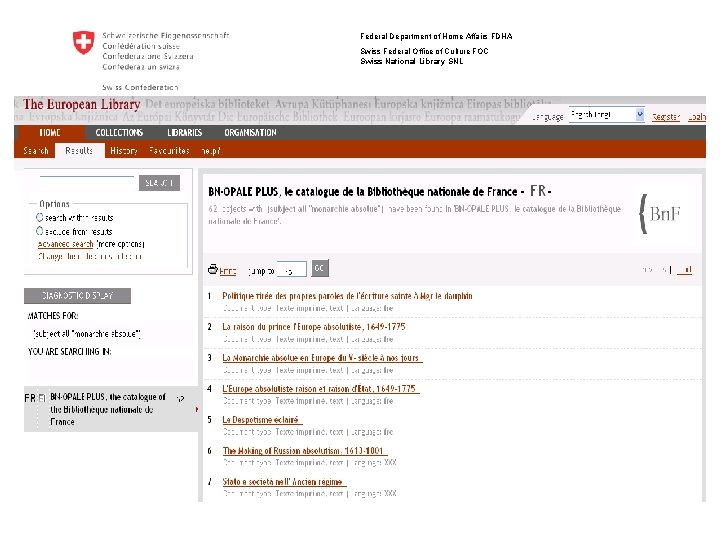Click the DIAGNOSTIC DISPLAY button

coord(77,296)
